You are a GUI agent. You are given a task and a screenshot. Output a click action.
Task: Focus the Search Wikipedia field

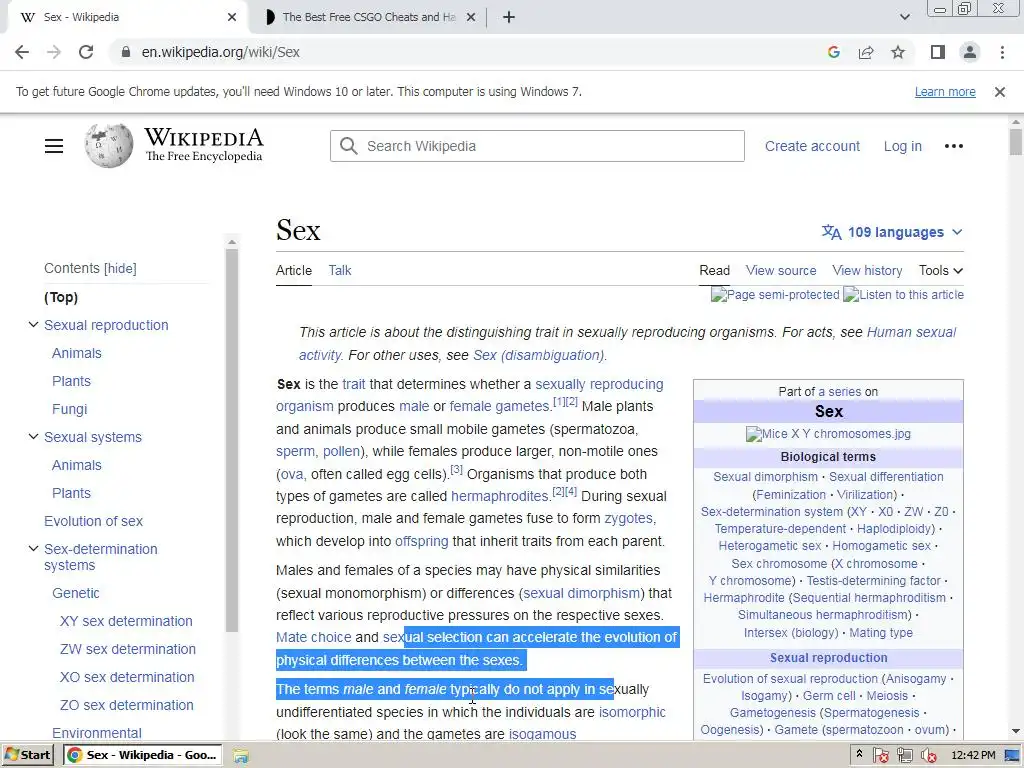pos(537,146)
